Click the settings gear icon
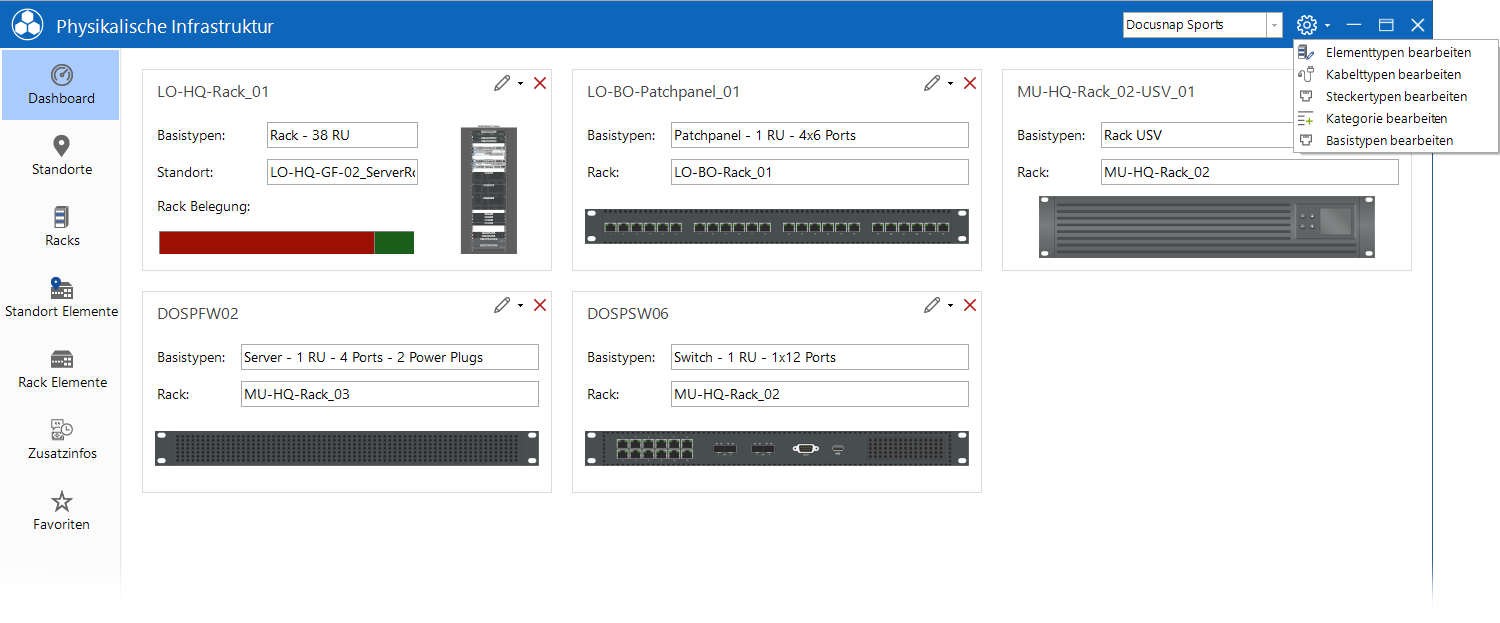This screenshot has height=623, width=1500. pos(1306,25)
